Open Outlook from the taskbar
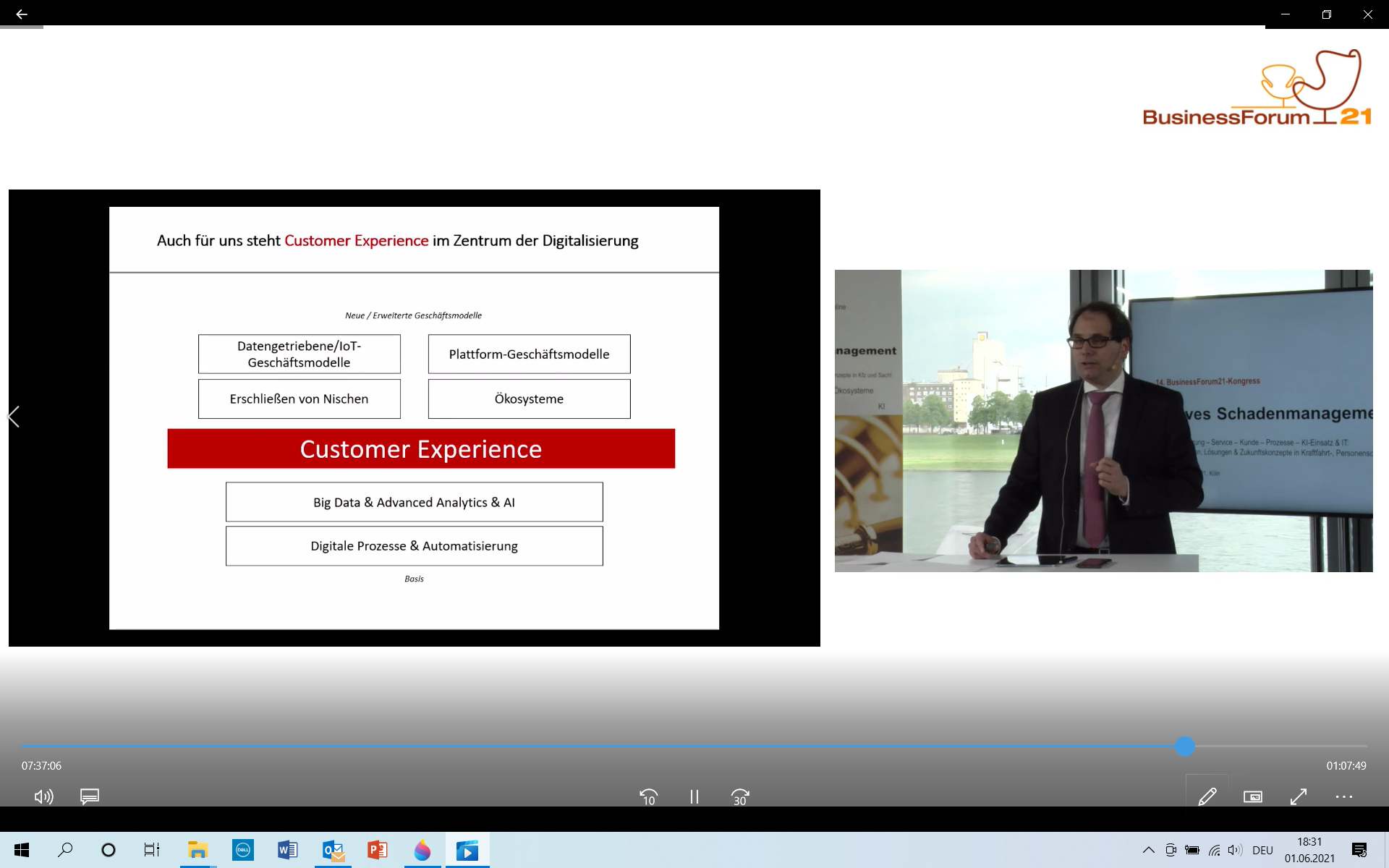The image size is (1389, 868). click(x=333, y=850)
